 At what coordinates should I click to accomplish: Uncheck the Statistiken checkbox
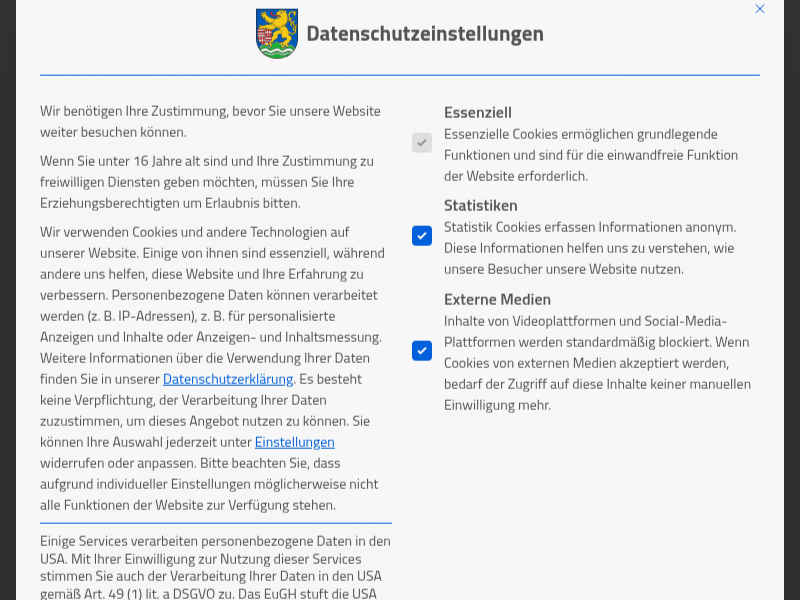click(422, 236)
